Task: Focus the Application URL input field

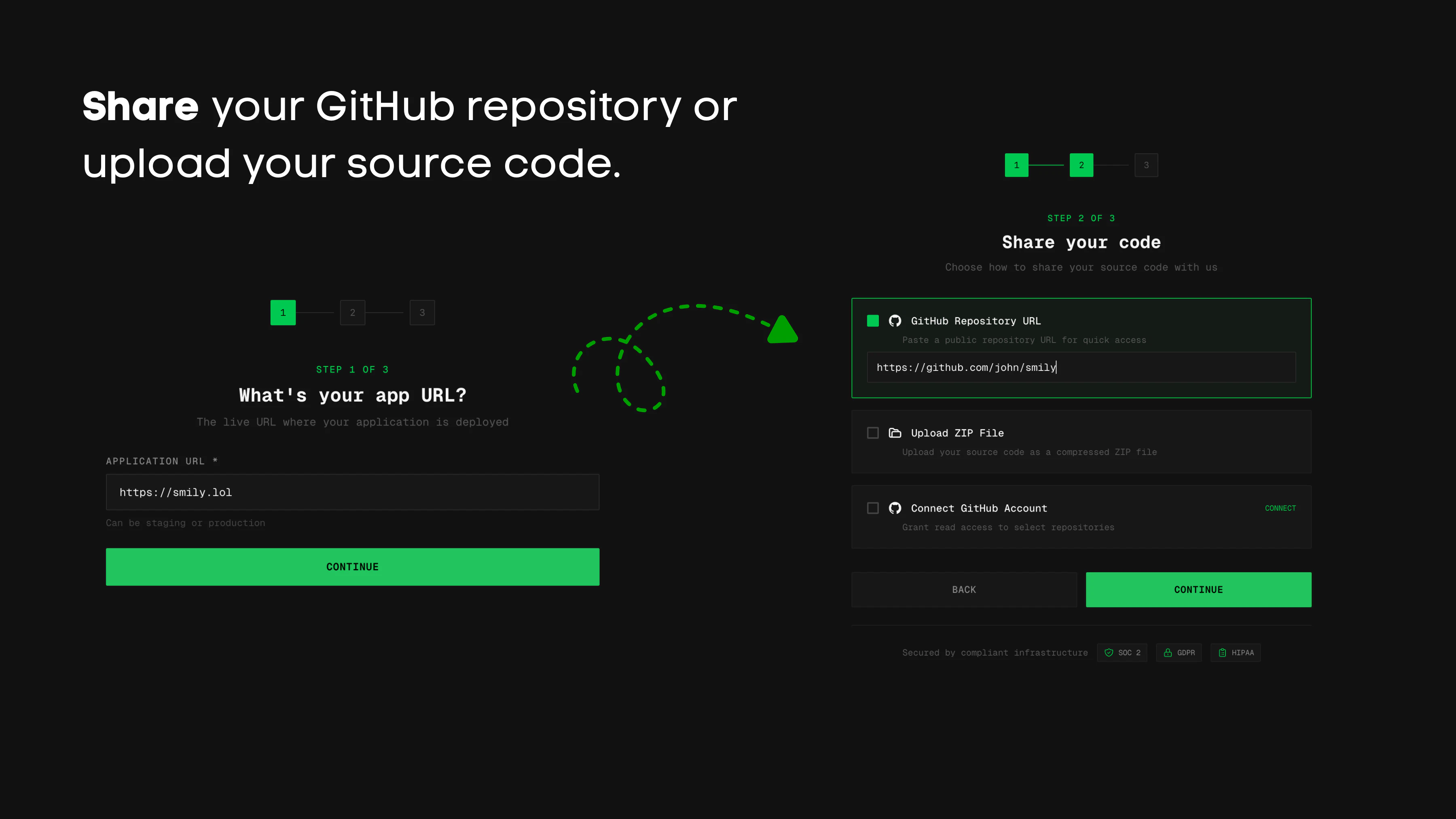Action: coord(352,492)
